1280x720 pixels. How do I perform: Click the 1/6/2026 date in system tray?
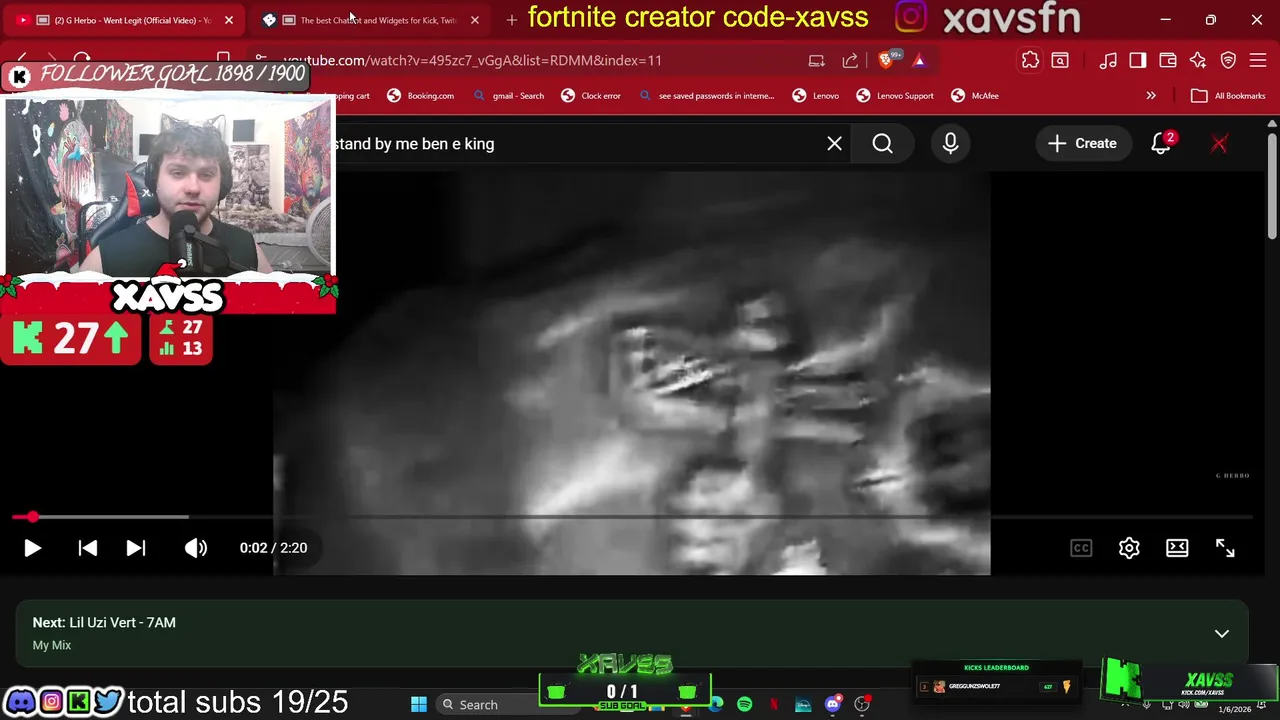pyautogui.click(x=1236, y=709)
